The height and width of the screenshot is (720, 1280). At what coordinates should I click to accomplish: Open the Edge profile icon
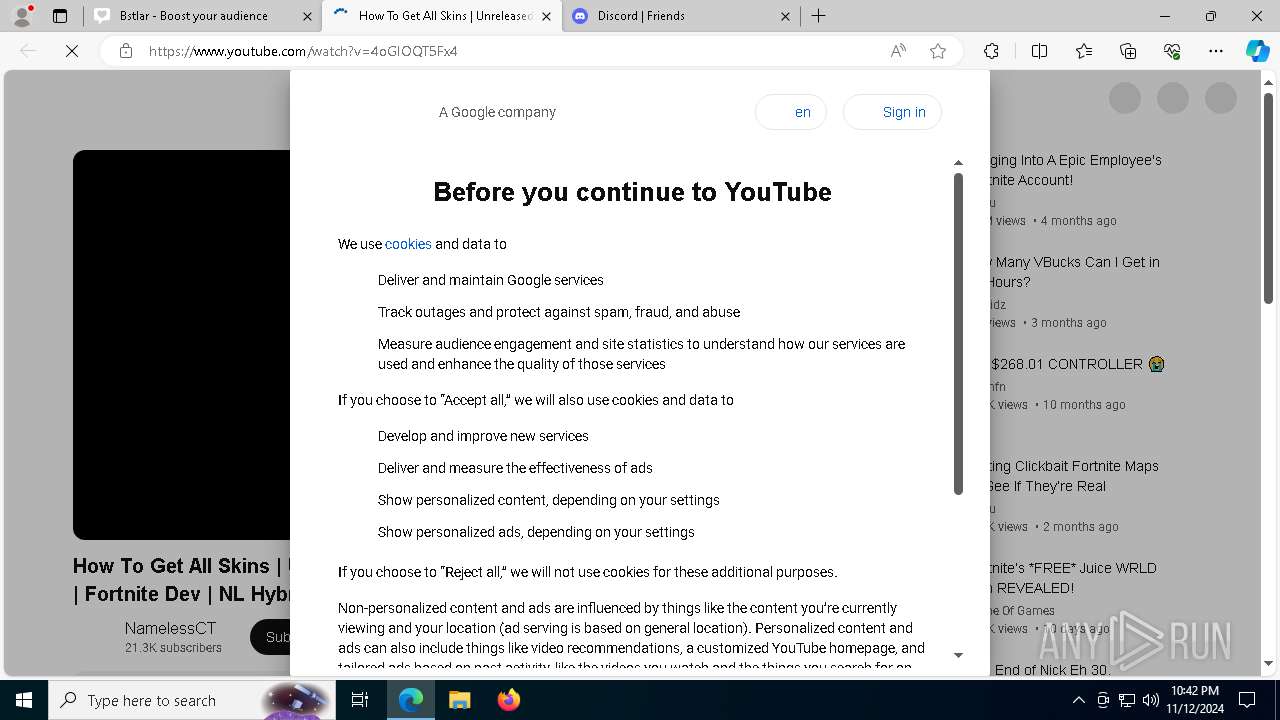[22, 16]
